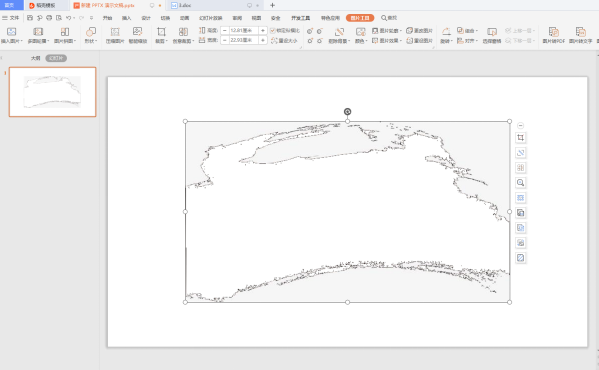Switch the left panel to 幻灯片 (Slides) view
The width and height of the screenshot is (599, 370).
click(56, 58)
